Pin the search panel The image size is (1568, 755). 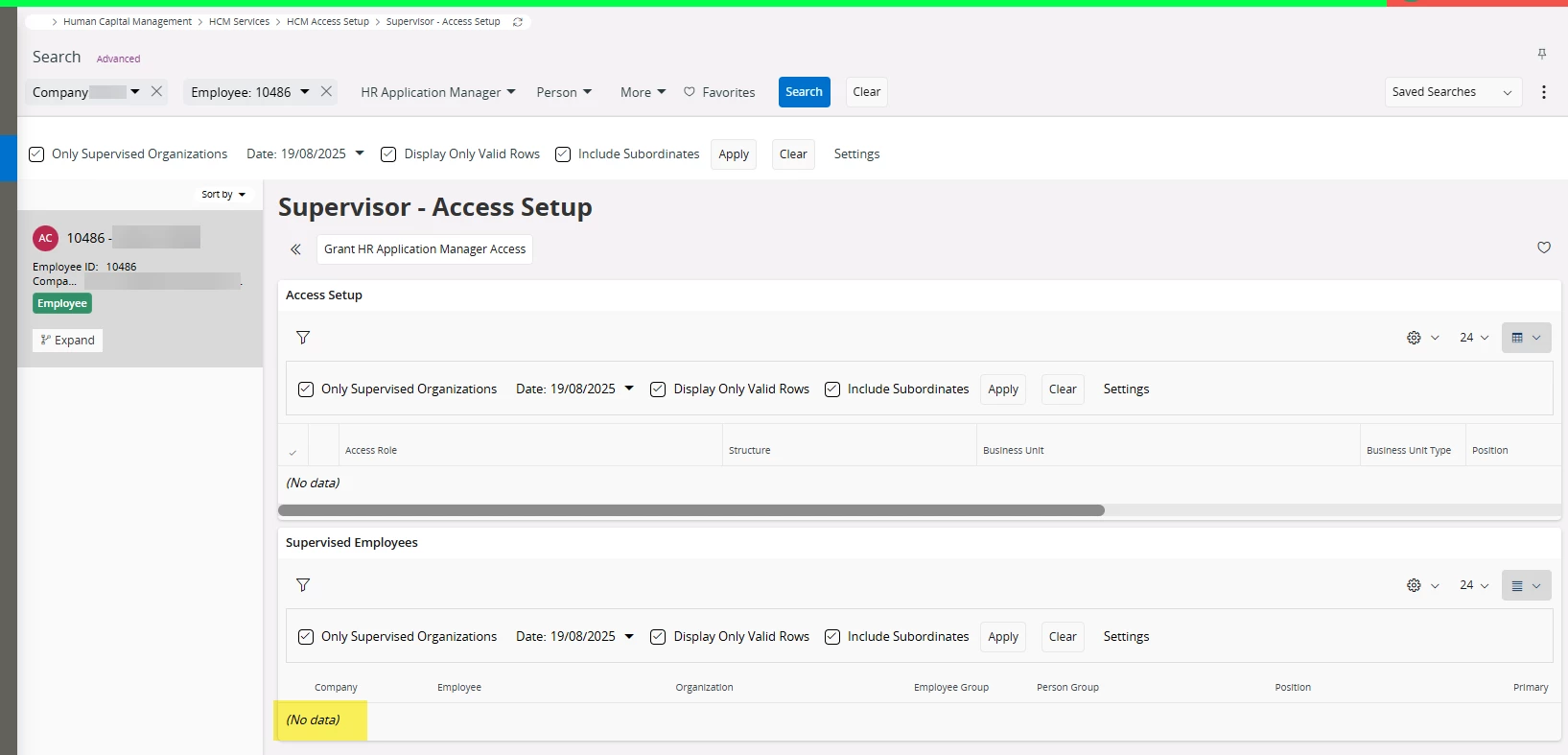[x=1542, y=54]
